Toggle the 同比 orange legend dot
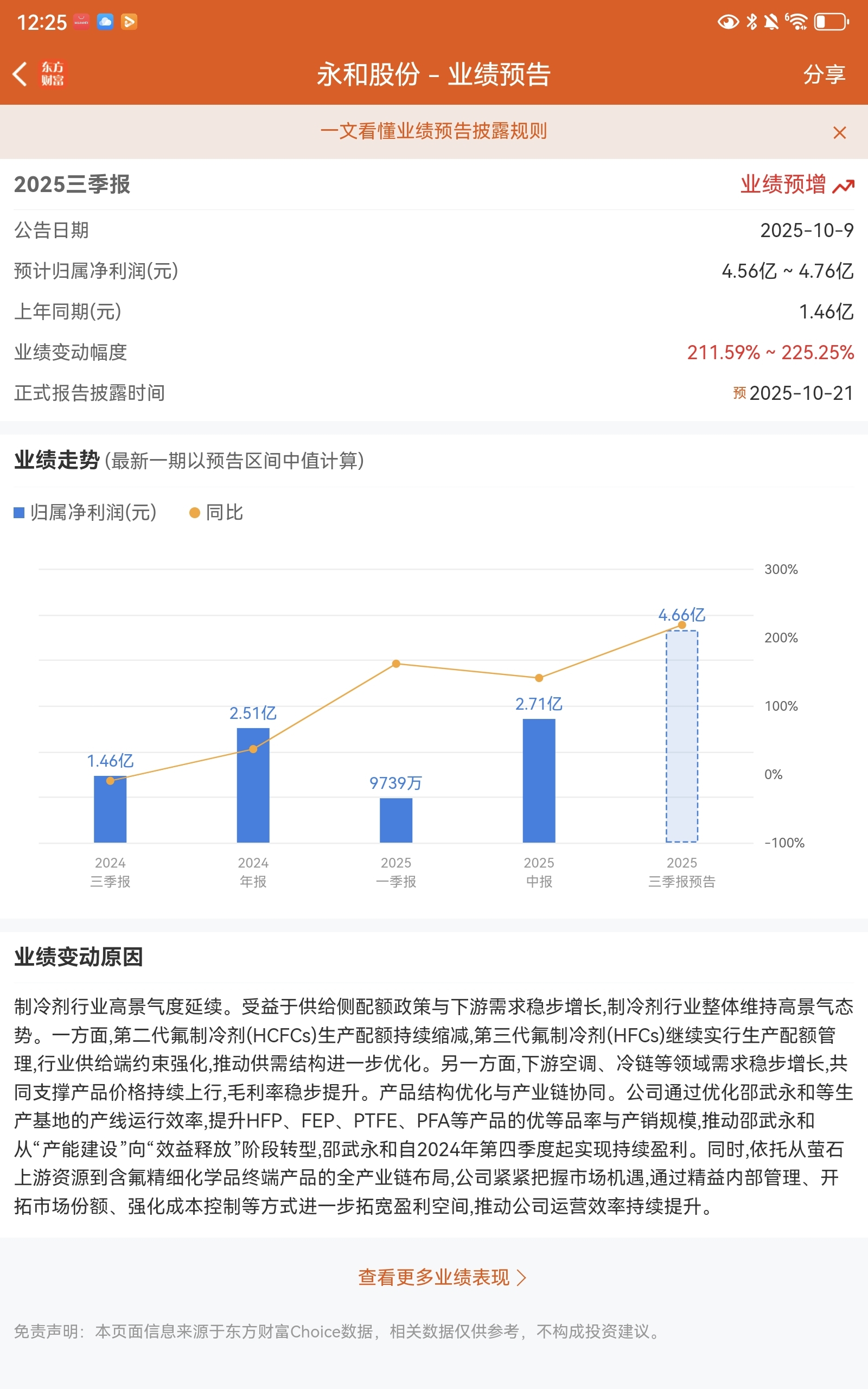The height and width of the screenshot is (1389, 868). click(x=195, y=513)
